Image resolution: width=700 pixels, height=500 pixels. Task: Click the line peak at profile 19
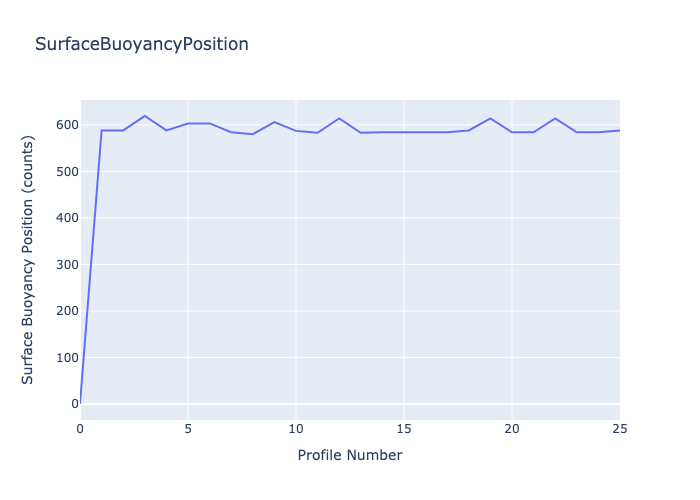(490, 118)
